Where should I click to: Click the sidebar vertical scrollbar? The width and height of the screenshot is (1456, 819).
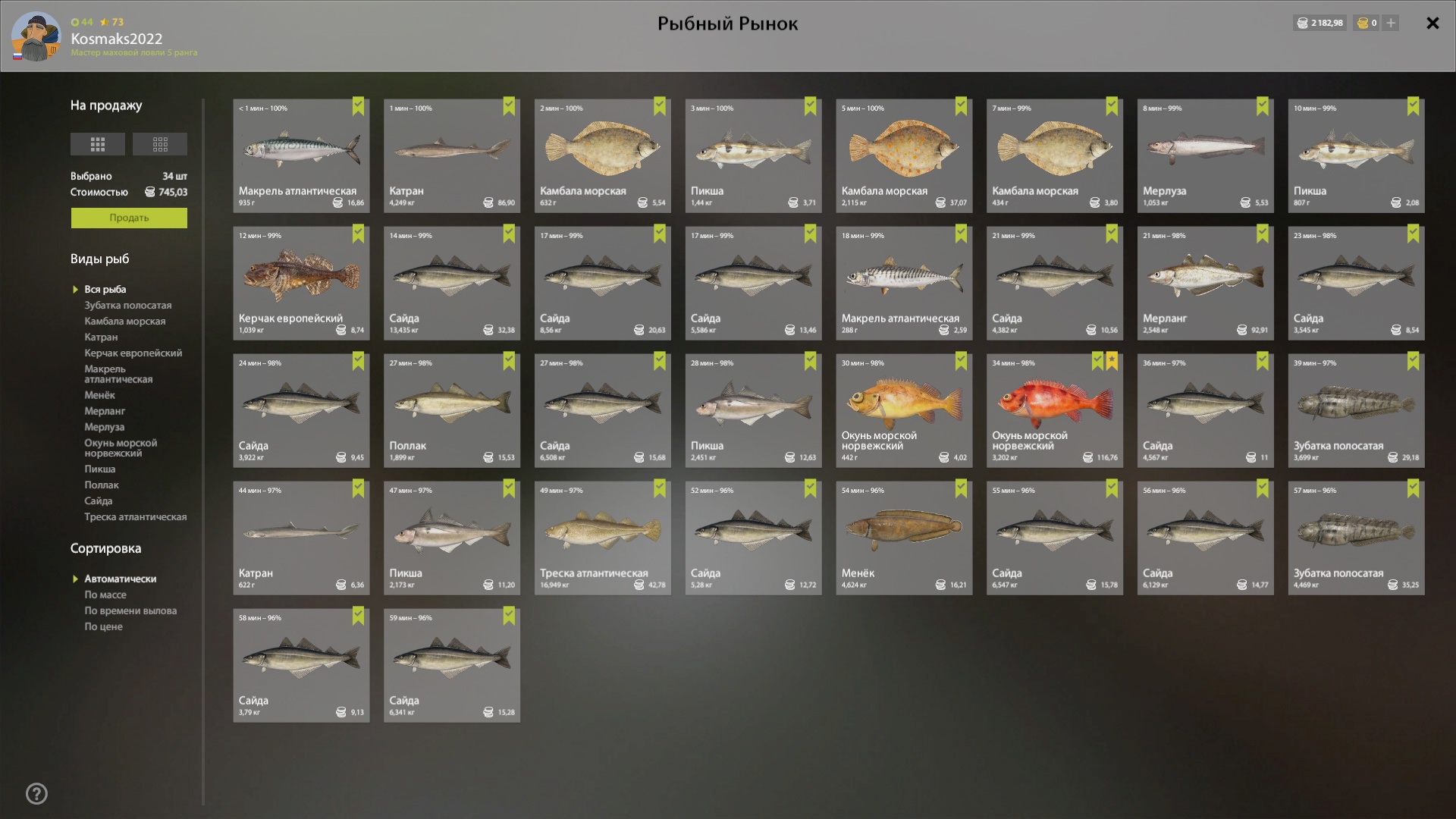click(203, 451)
